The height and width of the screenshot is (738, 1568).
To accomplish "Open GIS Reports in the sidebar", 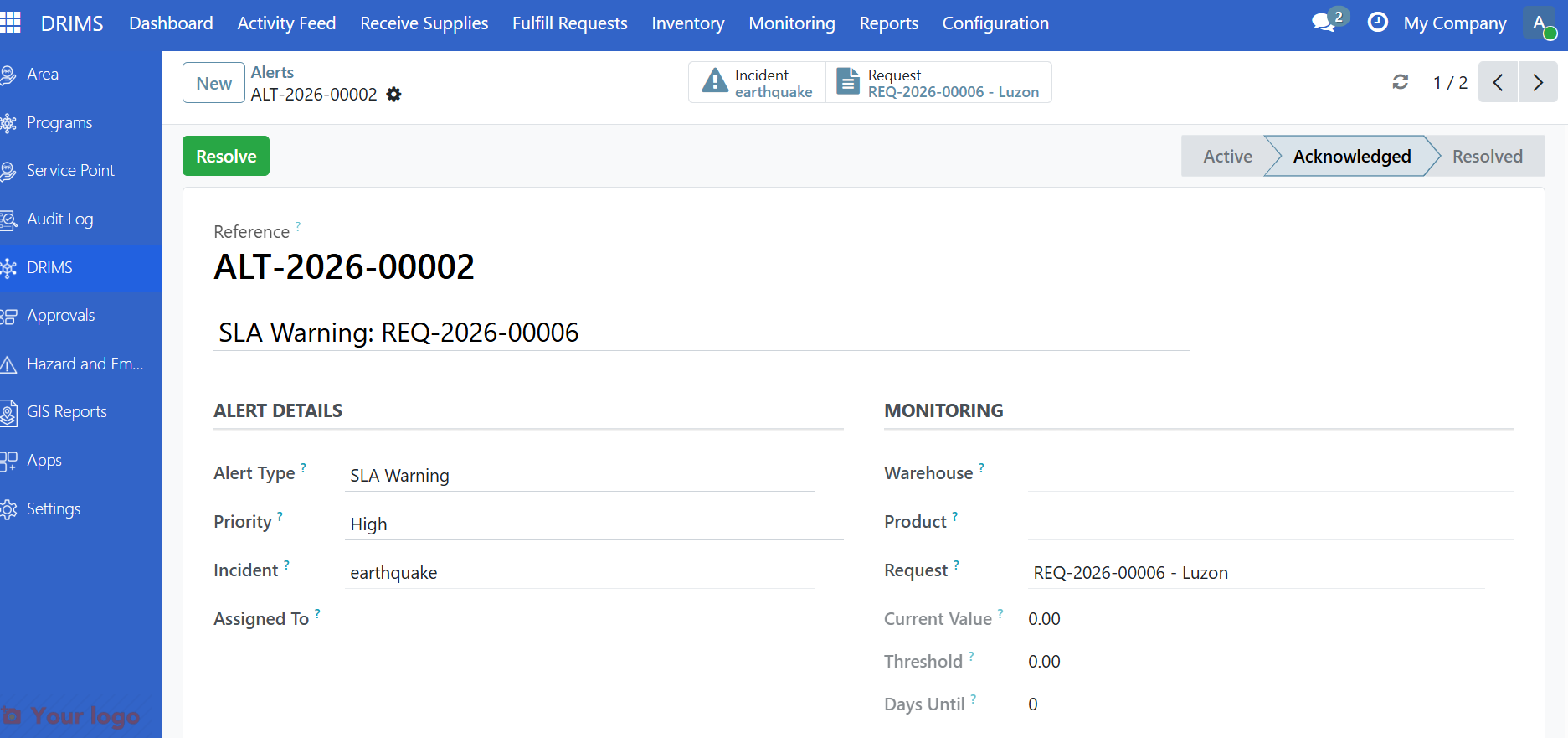I will tap(81, 412).
